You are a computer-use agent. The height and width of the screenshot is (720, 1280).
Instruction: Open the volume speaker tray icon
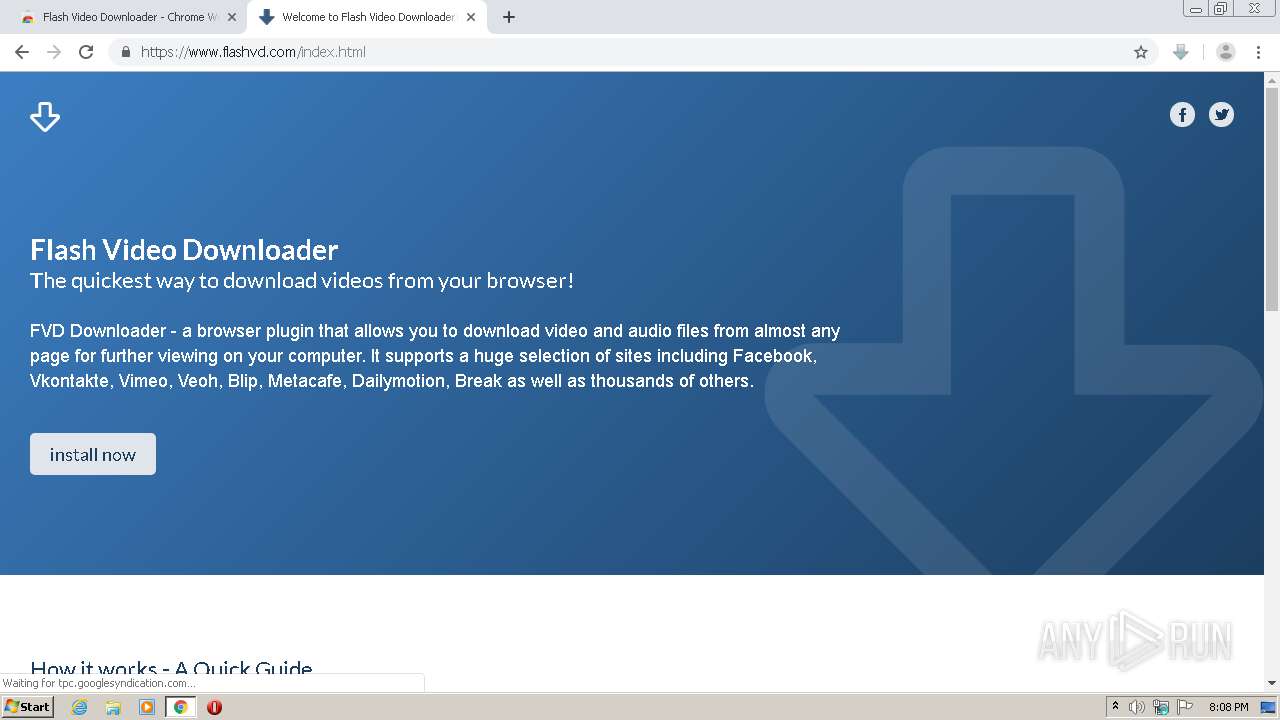(1137, 707)
